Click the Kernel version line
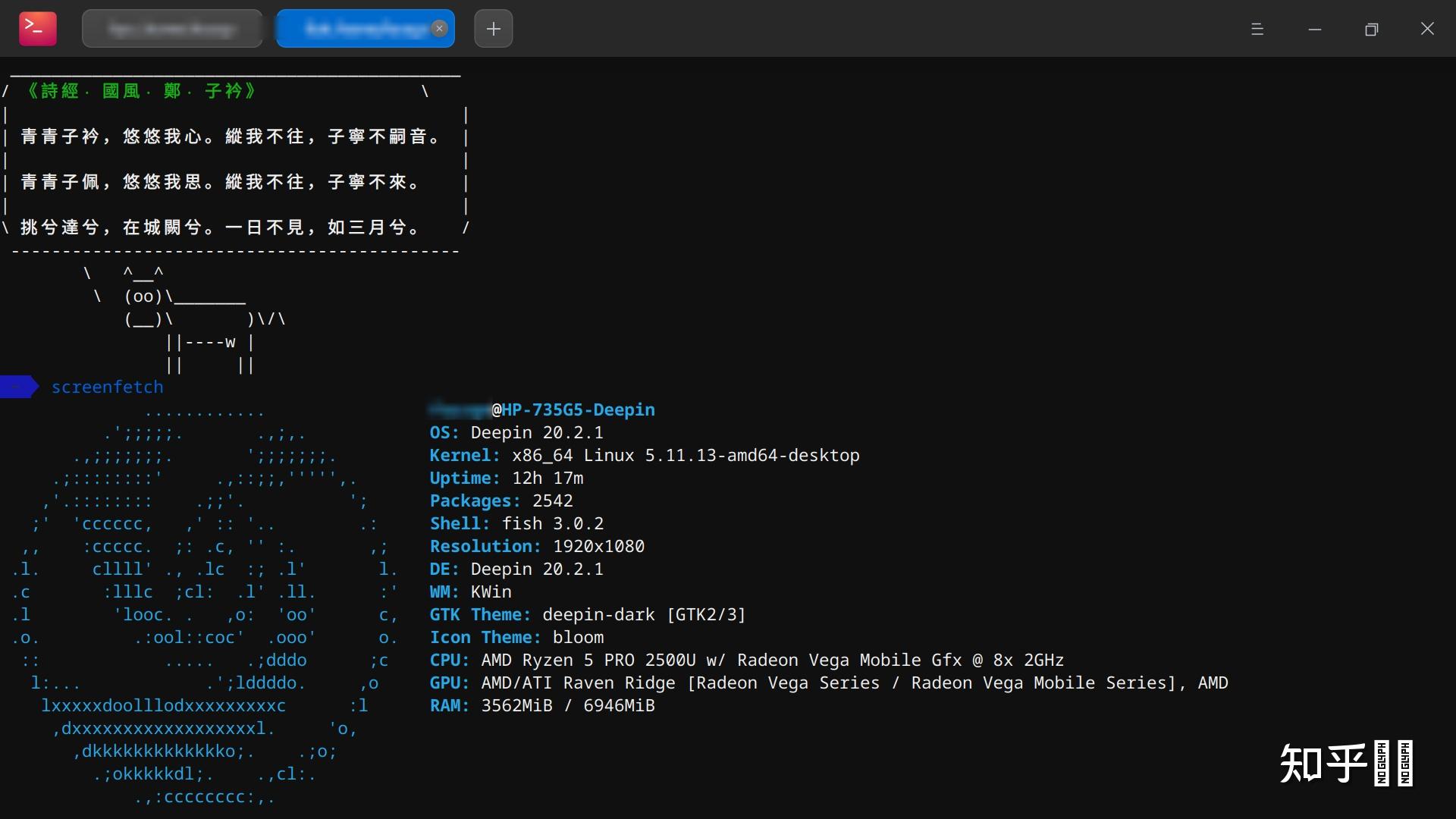The width and height of the screenshot is (1456, 819). [645, 456]
